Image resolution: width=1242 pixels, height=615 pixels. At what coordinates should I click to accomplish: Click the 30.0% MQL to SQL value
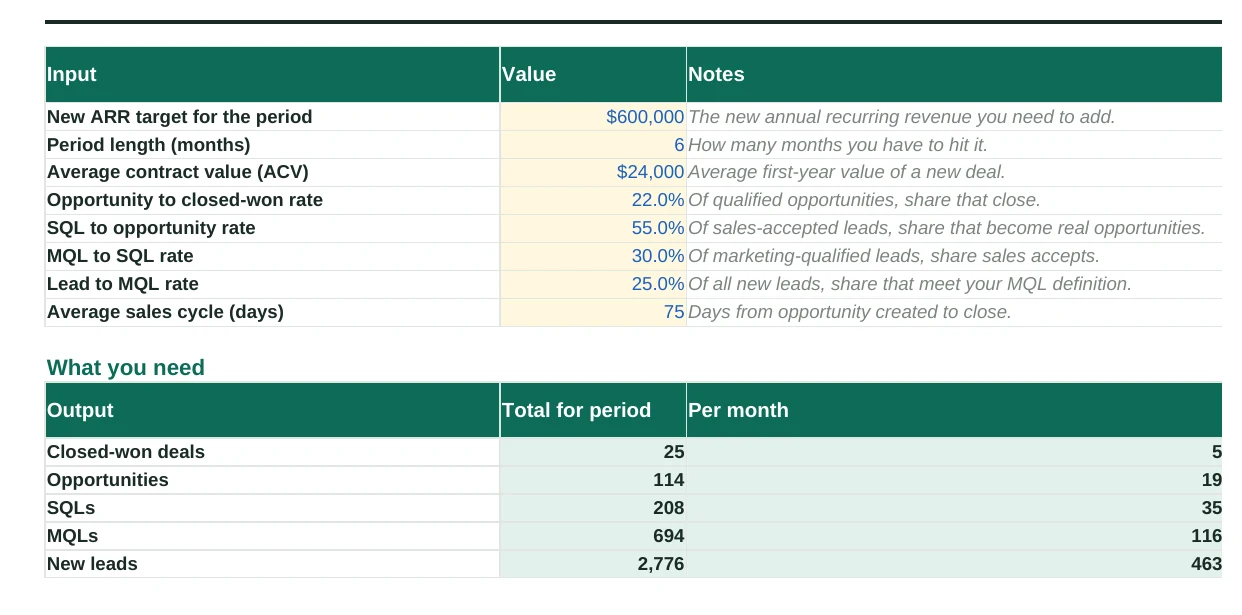click(x=593, y=256)
